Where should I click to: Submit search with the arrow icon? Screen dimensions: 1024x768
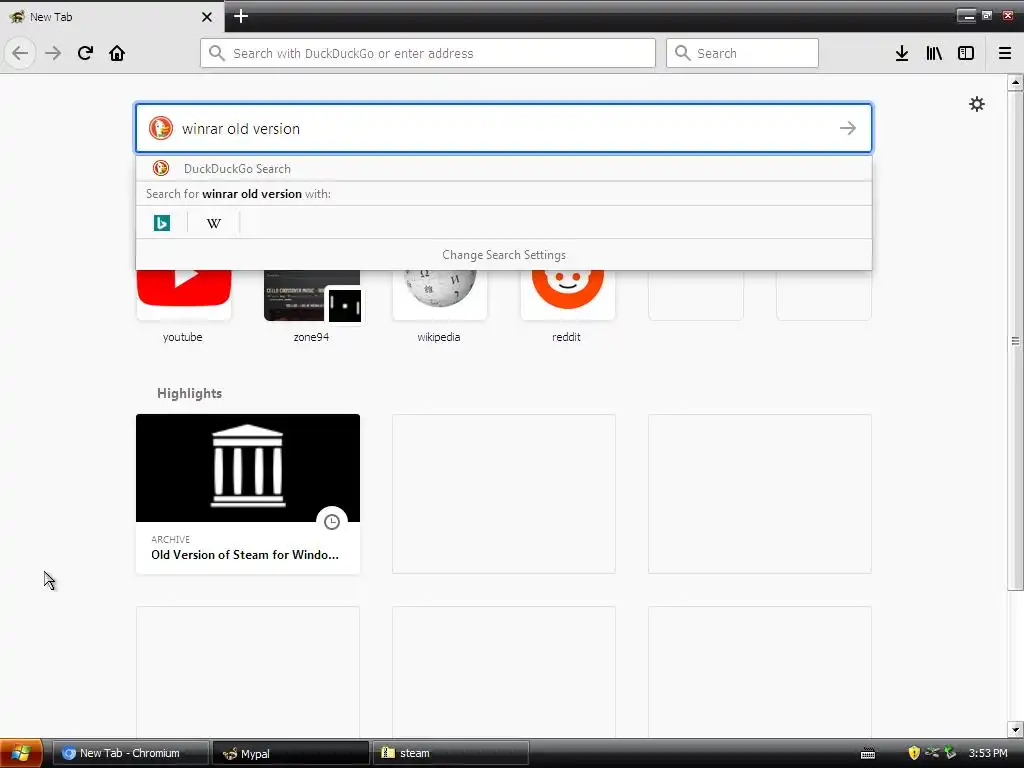tap(848, 128)
